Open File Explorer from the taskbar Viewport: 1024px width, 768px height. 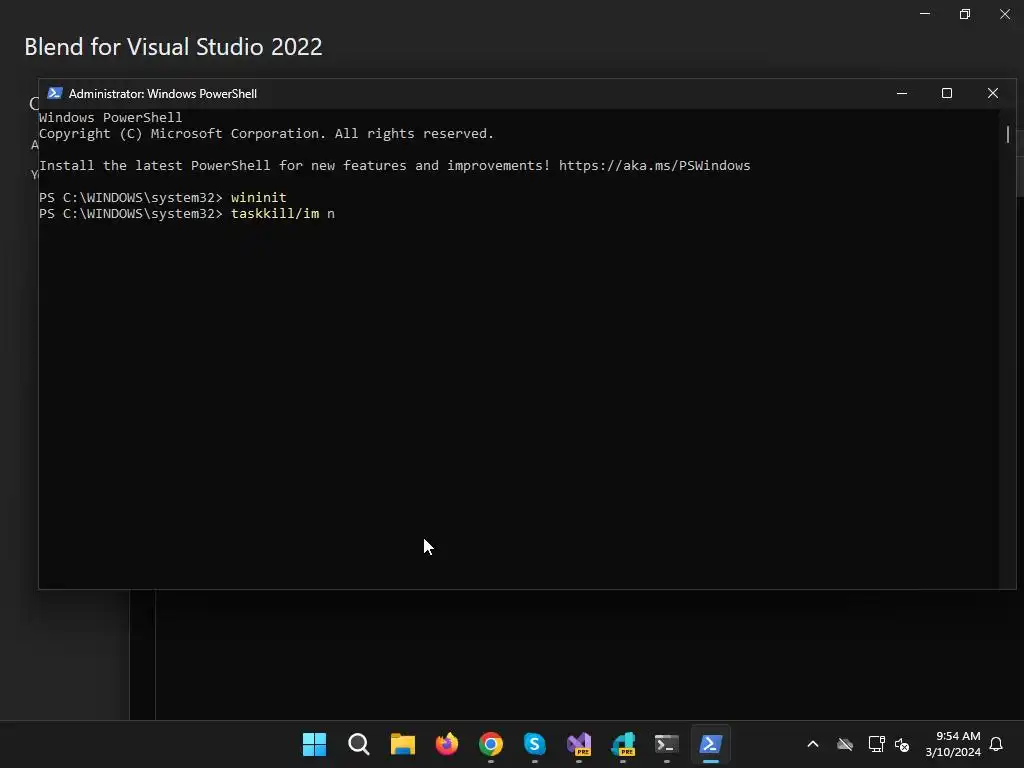[x=402, y=744]
